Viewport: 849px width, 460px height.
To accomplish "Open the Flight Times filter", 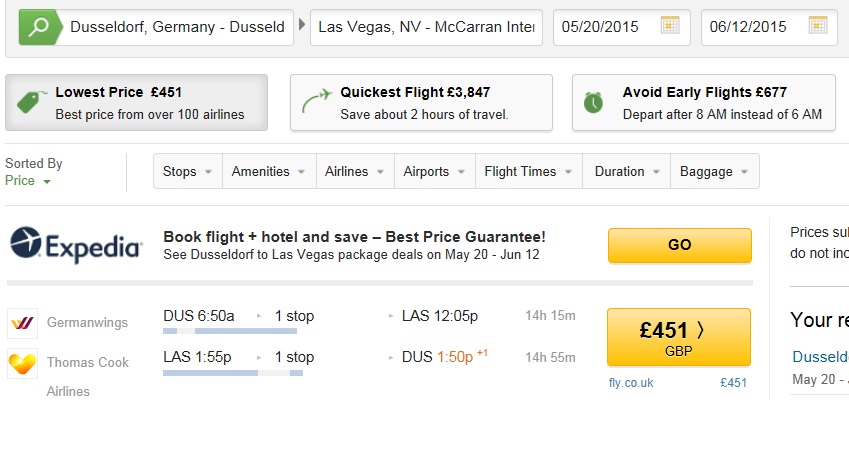I will coord(528,172).
